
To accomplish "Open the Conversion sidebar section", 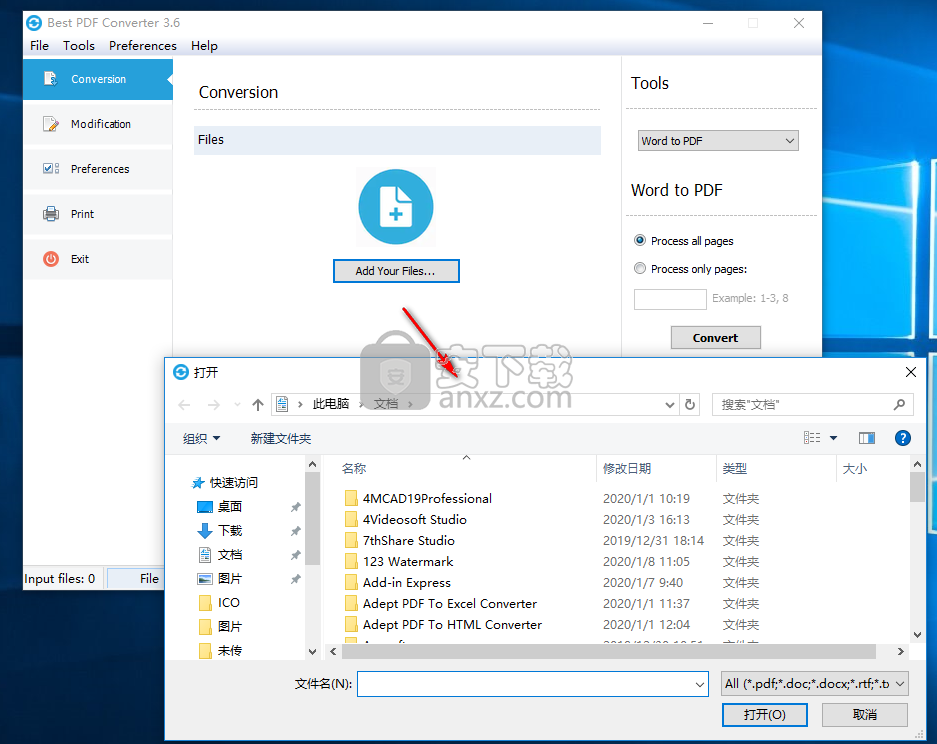I will (x=98, y=79).
